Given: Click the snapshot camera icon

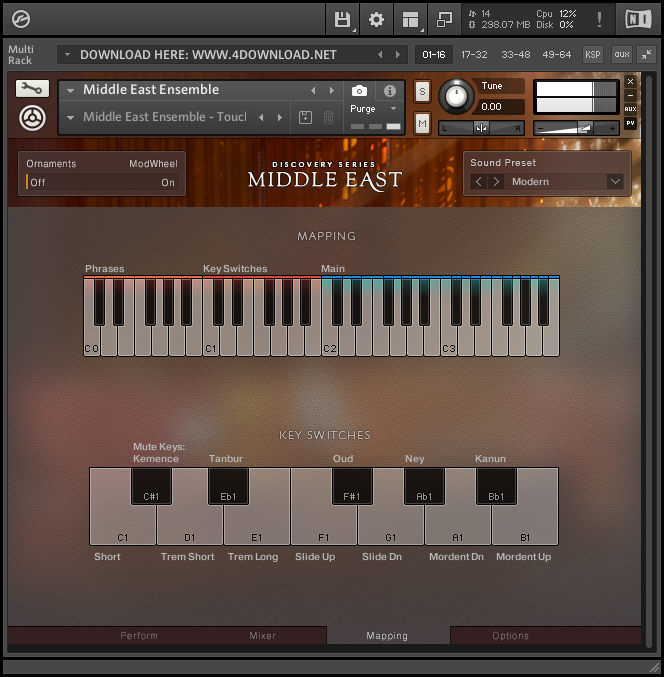Looking at the screenshot, I should [x=359, y=91].
